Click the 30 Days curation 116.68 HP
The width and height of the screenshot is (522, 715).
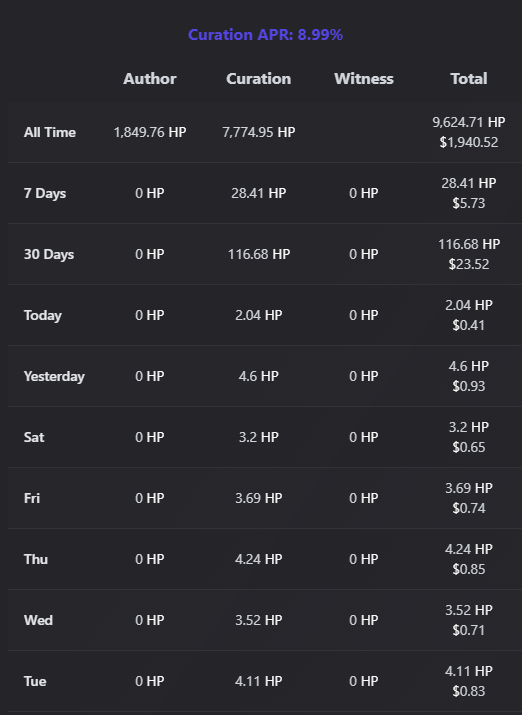coord(258,254)
